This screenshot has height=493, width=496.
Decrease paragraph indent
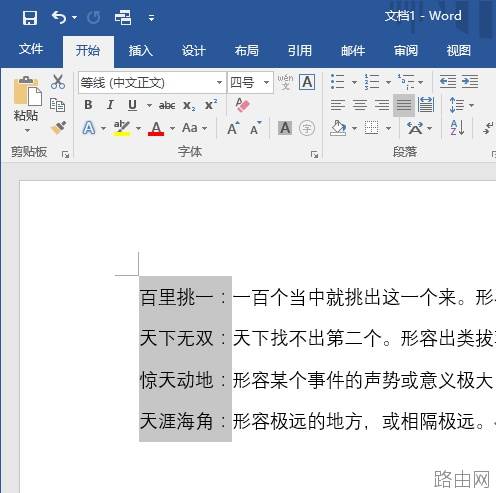tap(448, 82)
